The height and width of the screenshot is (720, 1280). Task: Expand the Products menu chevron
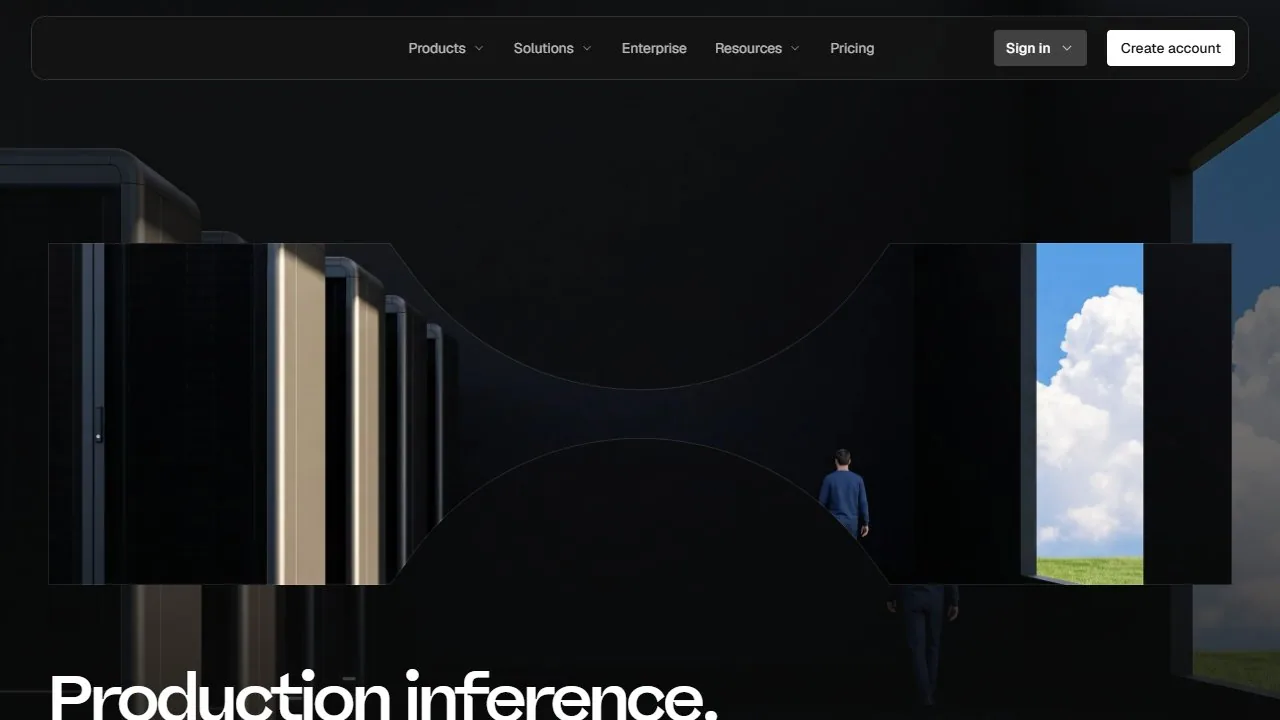coord(479,48)
